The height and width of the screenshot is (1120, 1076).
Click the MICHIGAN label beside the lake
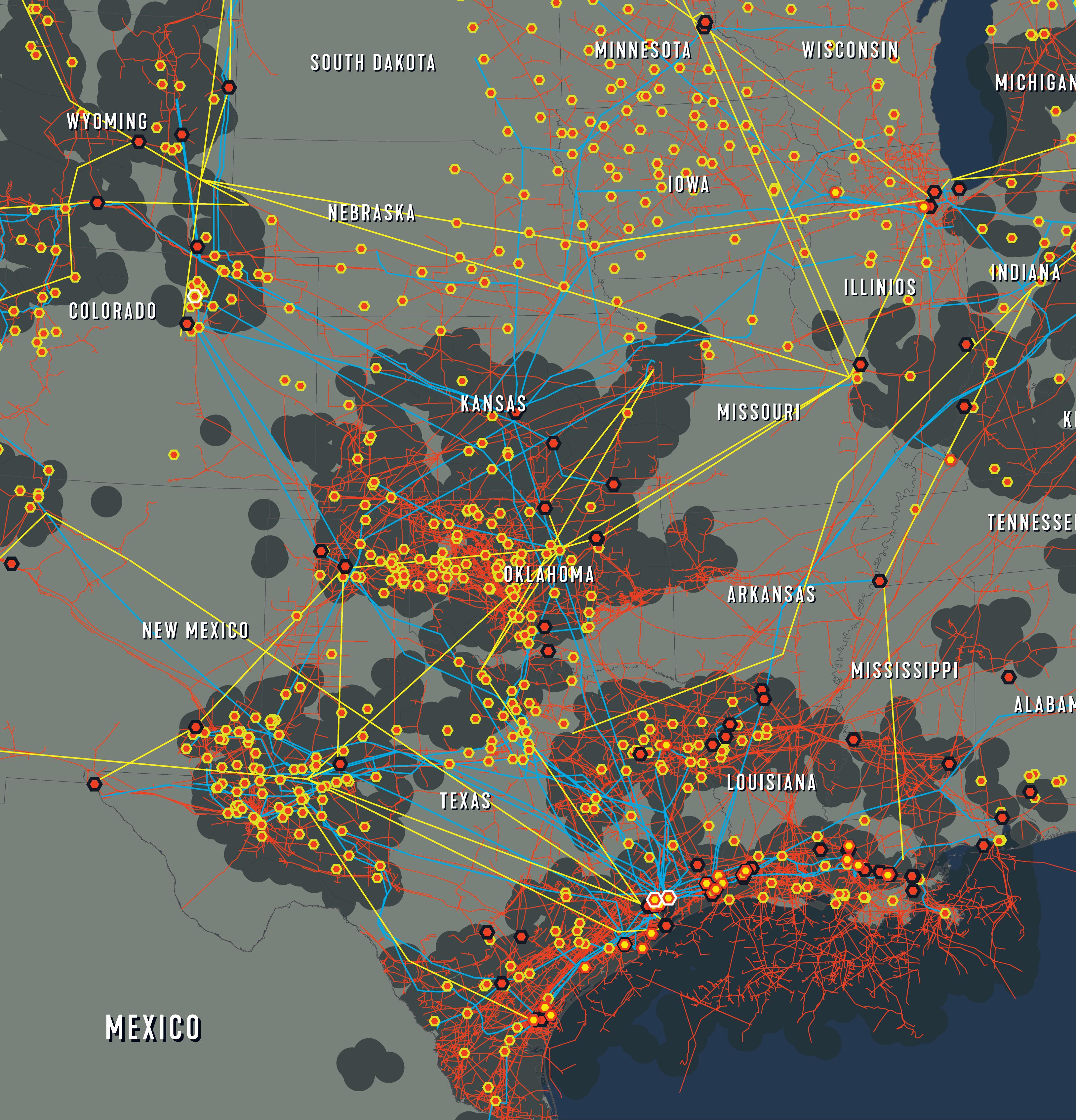(x=1035, y=83)
